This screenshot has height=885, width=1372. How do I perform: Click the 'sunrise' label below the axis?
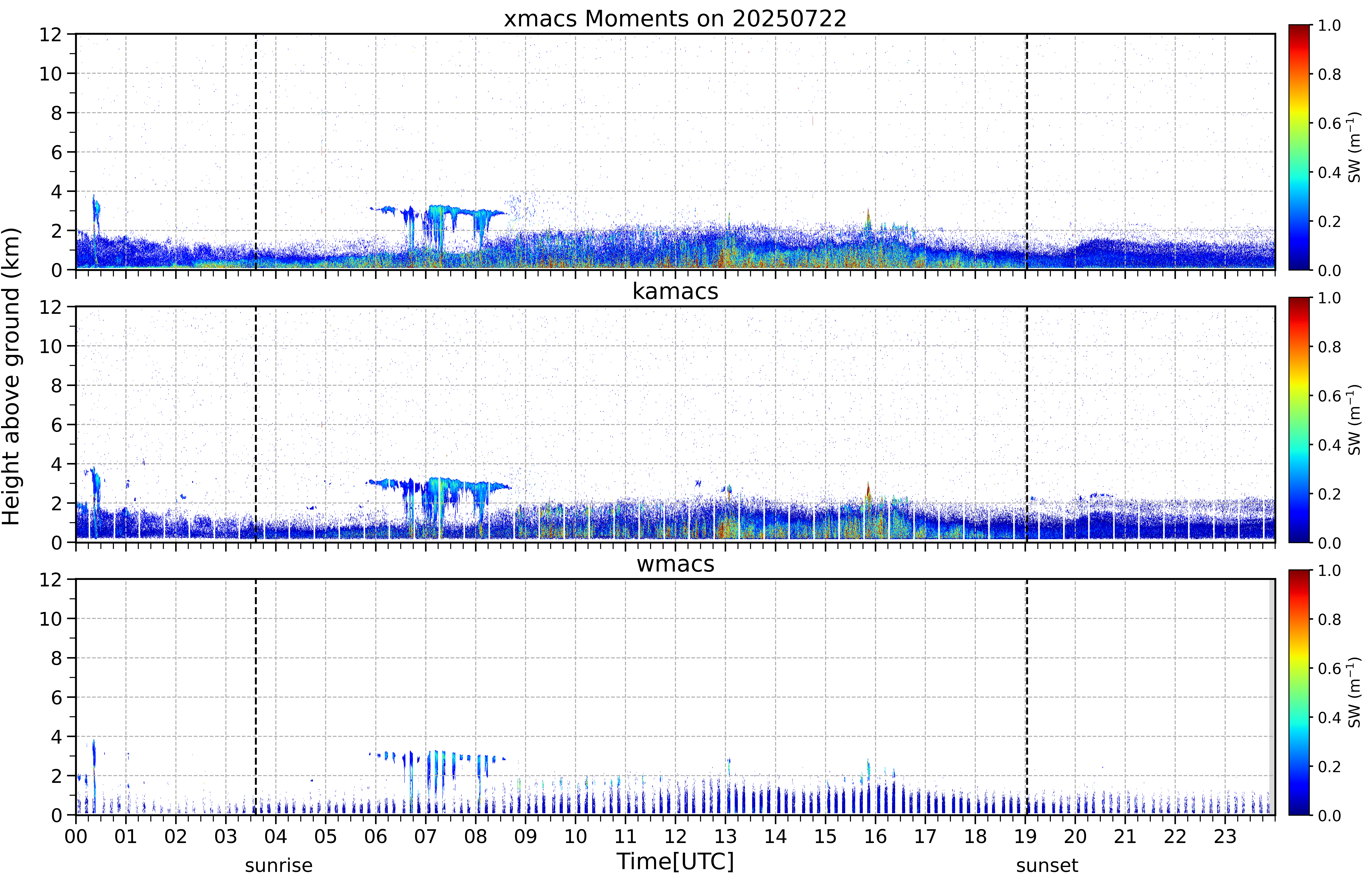[279, 865]
